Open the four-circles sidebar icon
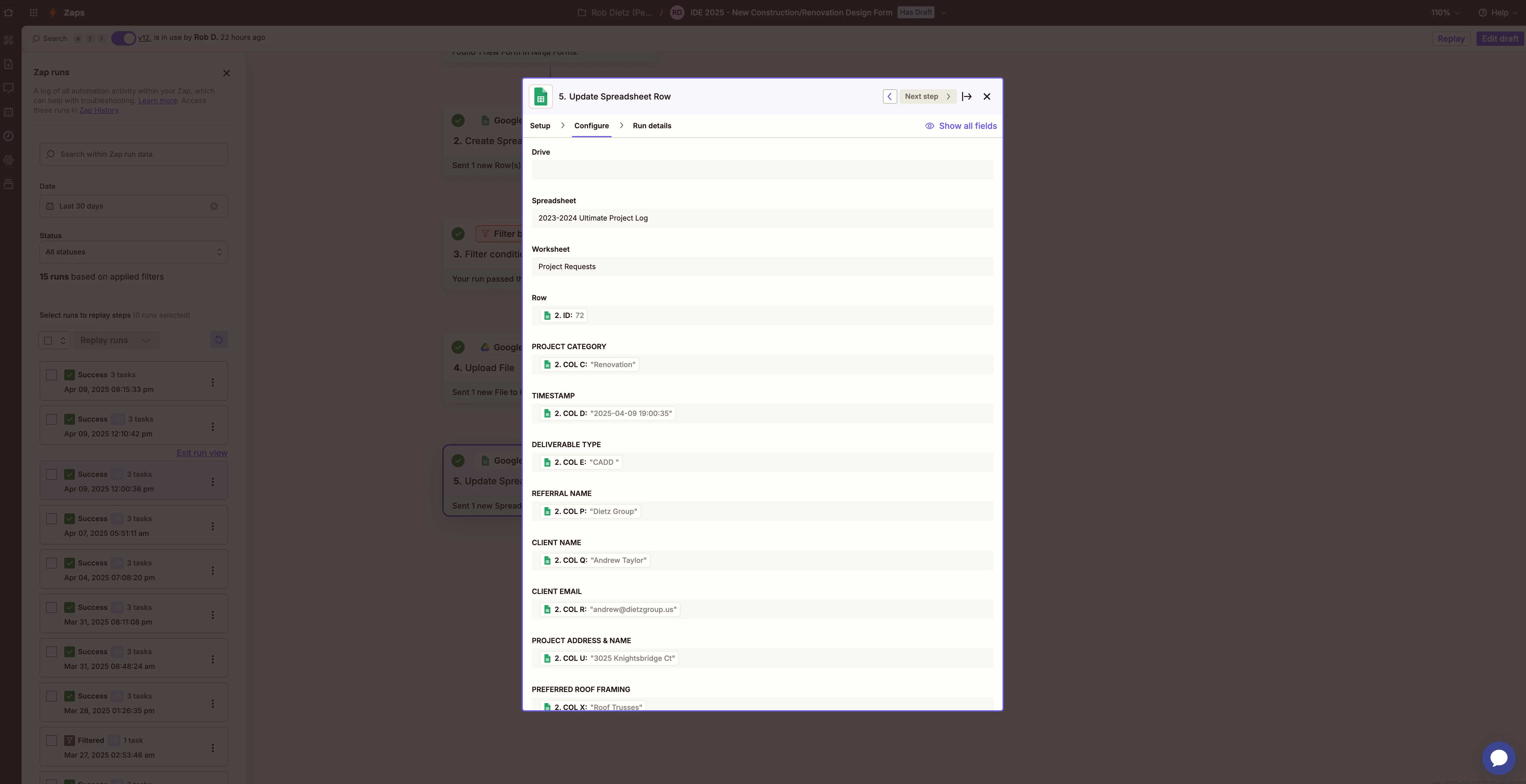The image size is (1526, 784). pyautogui.click(x=8, y=40)
